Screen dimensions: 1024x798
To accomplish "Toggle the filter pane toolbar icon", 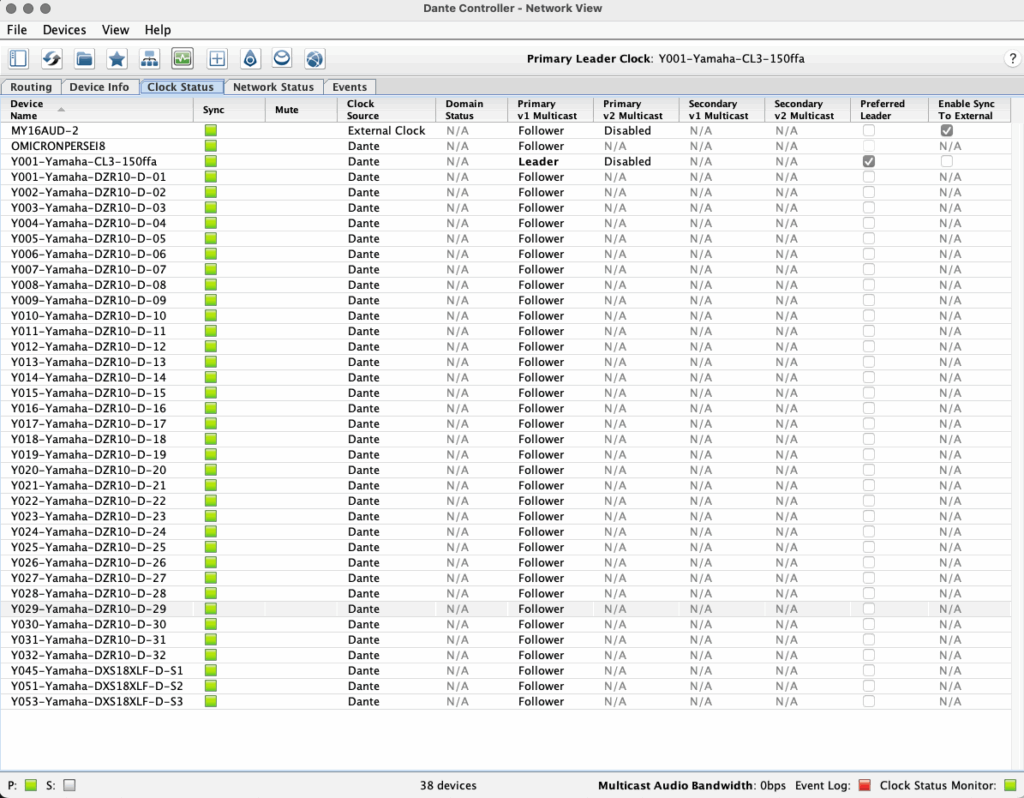I will 18,59.
